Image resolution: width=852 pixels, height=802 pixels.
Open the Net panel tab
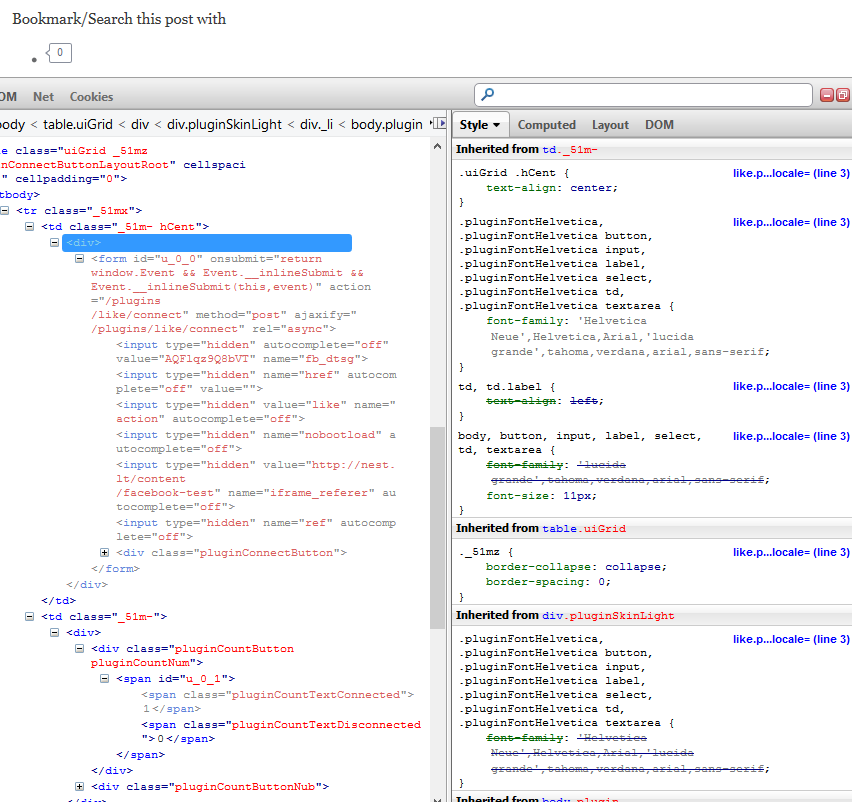point(43,97)
